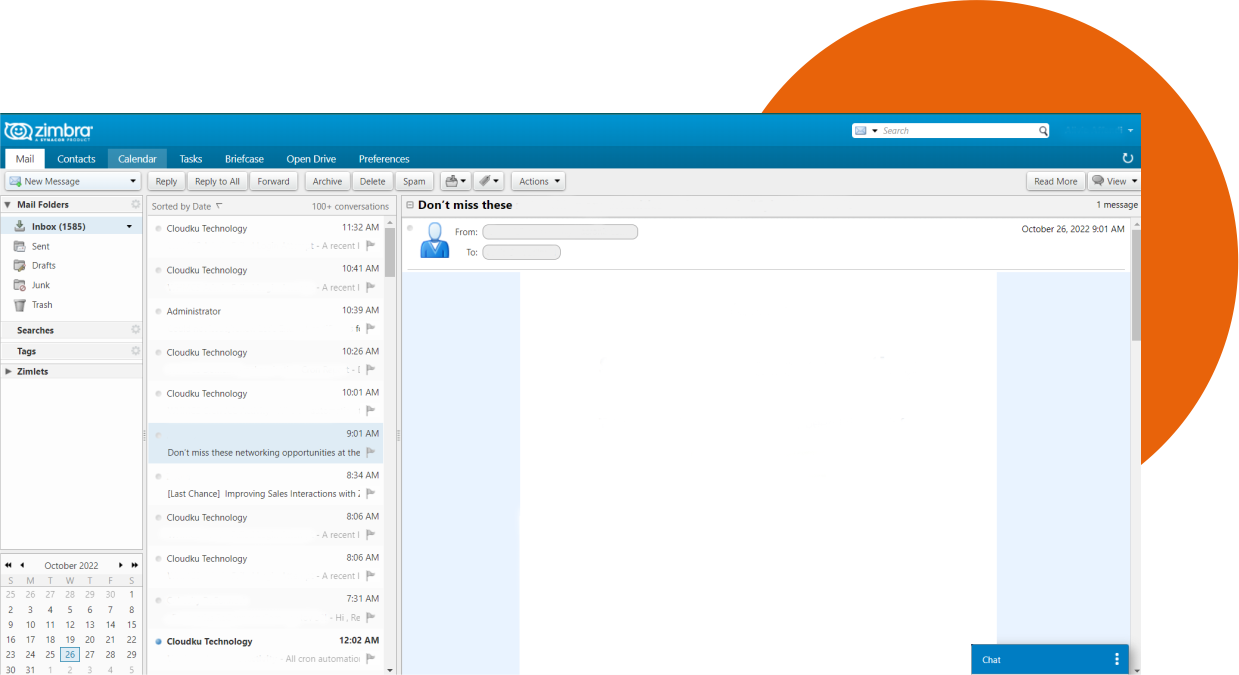This screenshot has width=1239, height=675.
Task: Open Chat panel options with three dots
Action: [x=1117, y=659]
